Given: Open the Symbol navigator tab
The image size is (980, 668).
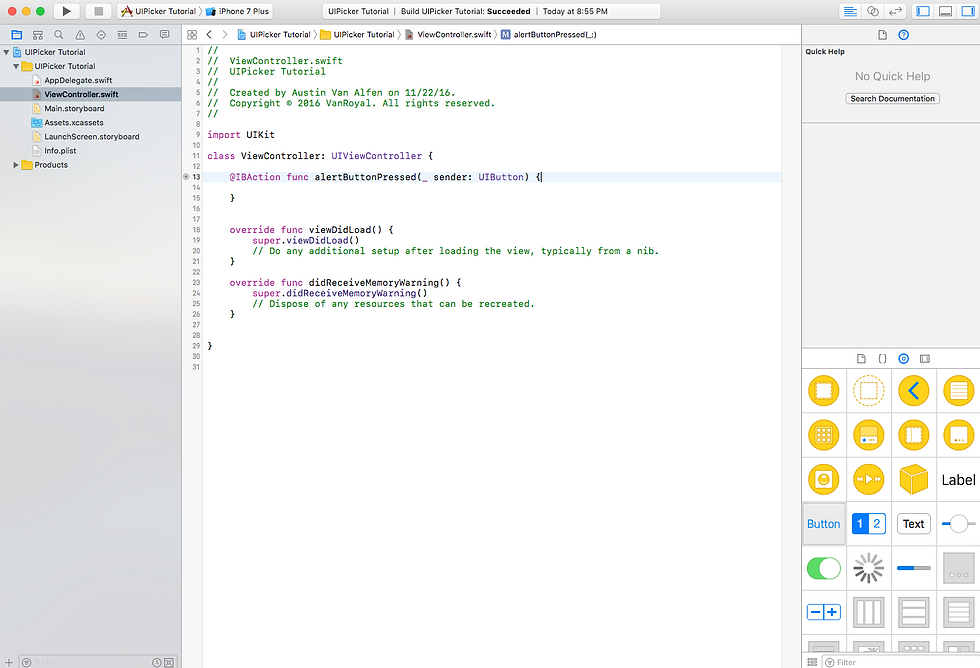Looking at the screenshot, I should pos(38,35).
